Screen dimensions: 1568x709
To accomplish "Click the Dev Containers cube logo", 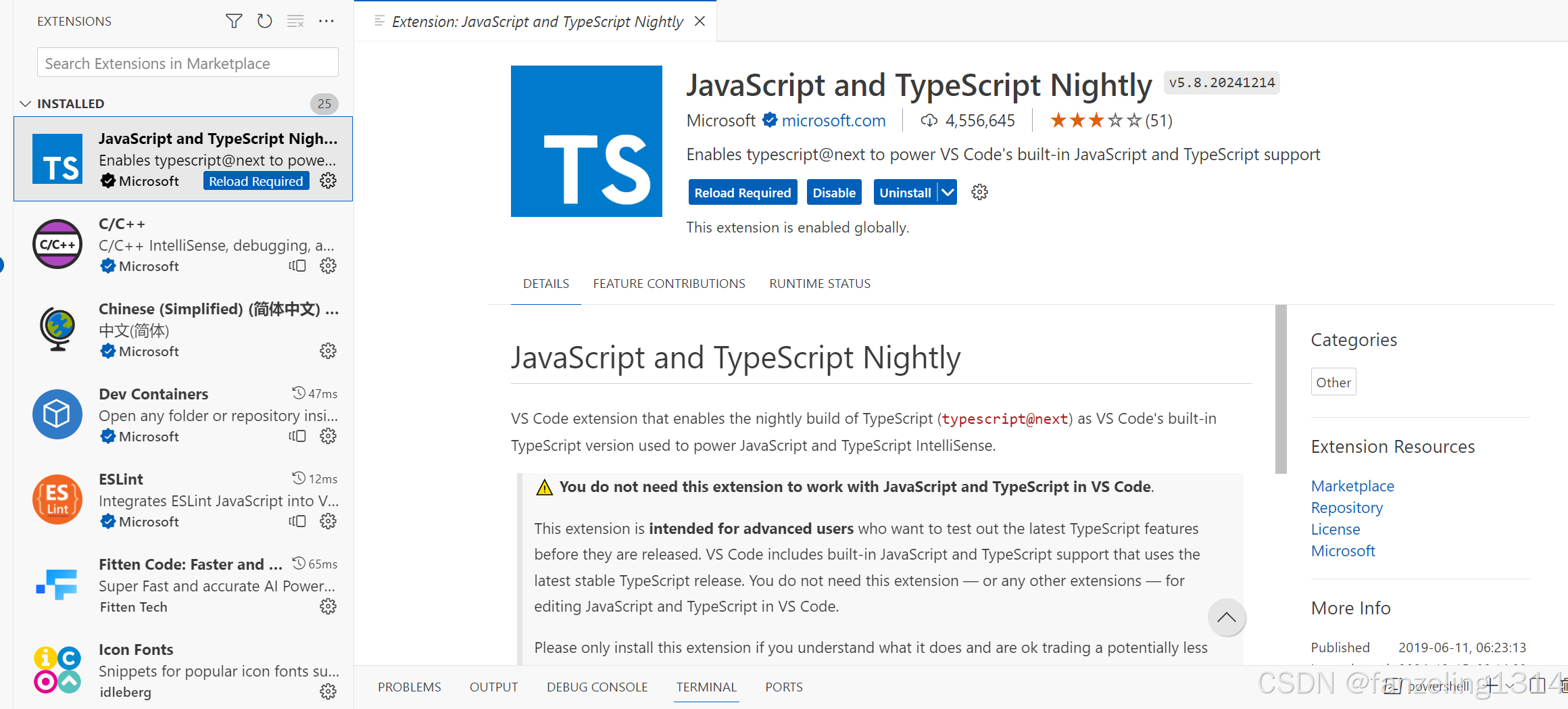I will [57, 414].
